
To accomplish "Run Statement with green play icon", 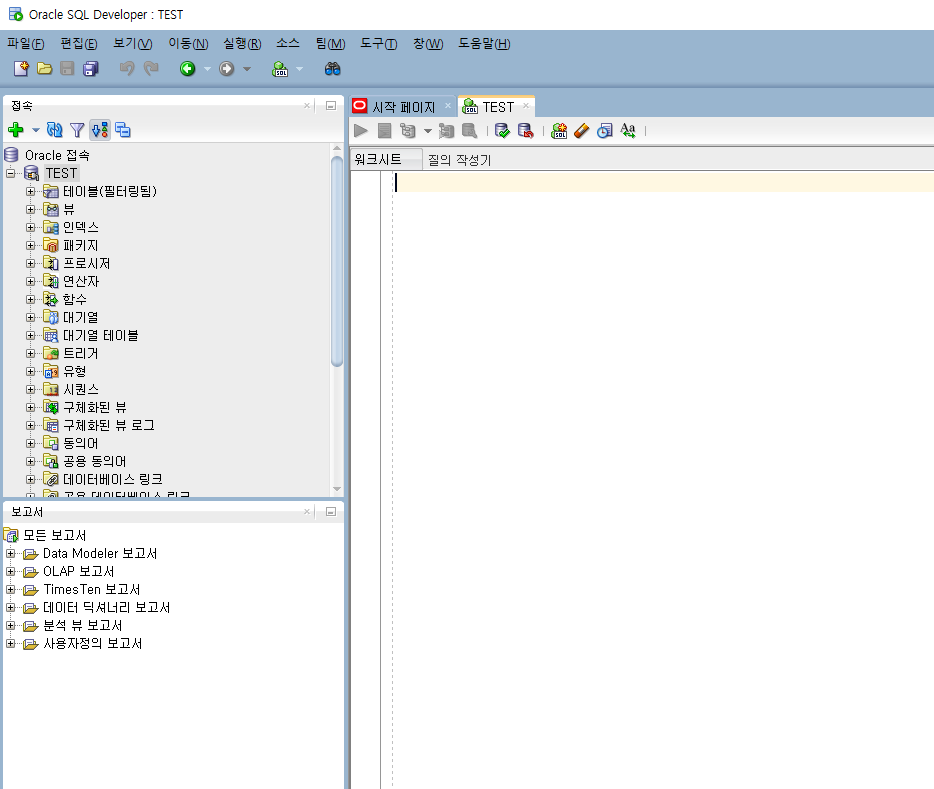I will coord(361,130).
